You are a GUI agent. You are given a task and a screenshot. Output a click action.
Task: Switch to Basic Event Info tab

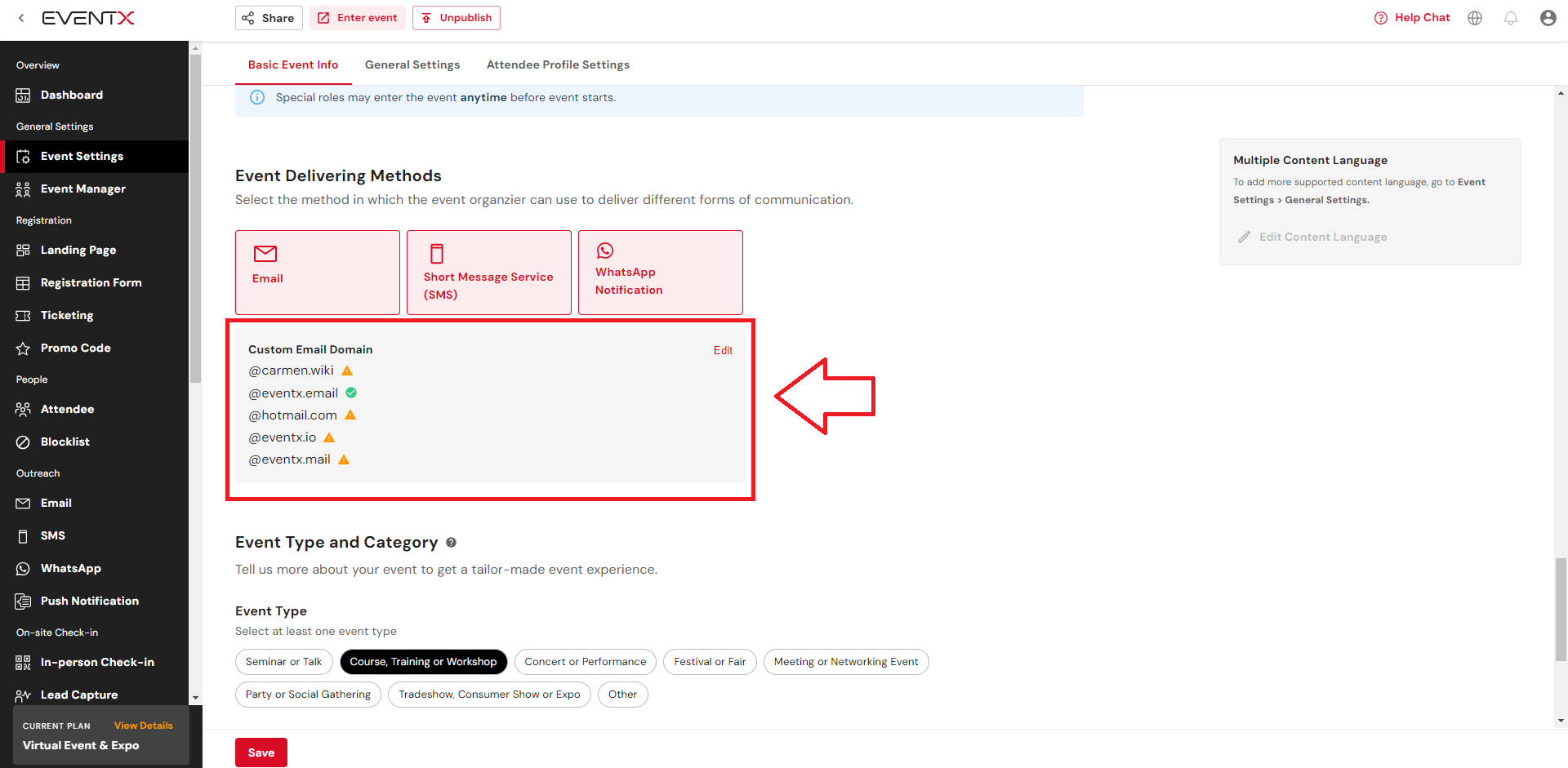coord(293,64)
